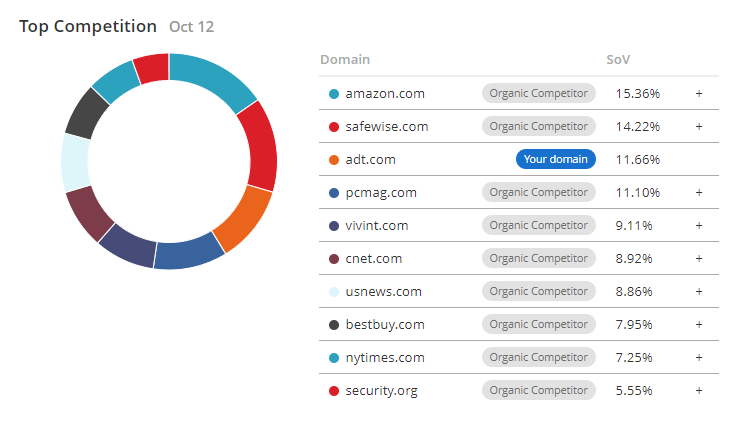Screen dimensions: 747x427
Task: Click the Oct 12 date label
Action: [x=191, y=27]
